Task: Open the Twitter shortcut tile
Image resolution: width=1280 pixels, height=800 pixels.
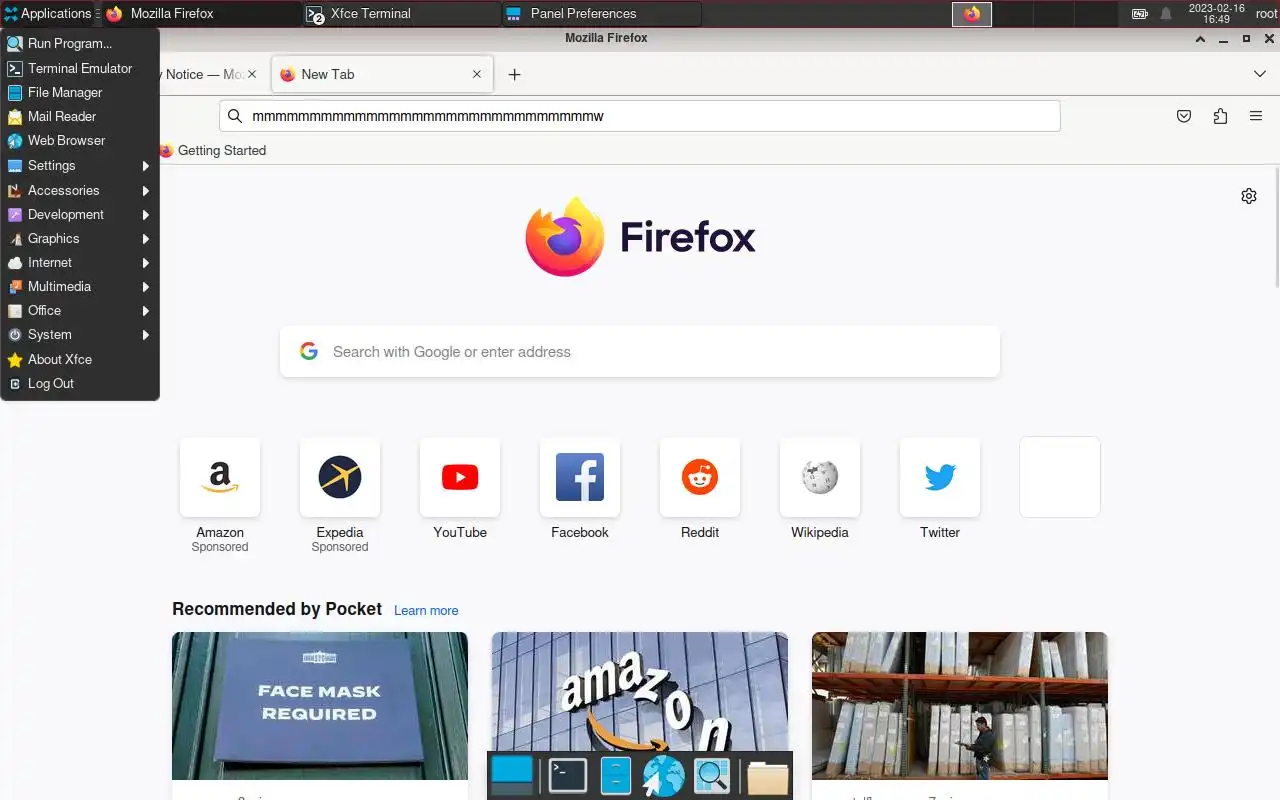Action: [940, 477]
